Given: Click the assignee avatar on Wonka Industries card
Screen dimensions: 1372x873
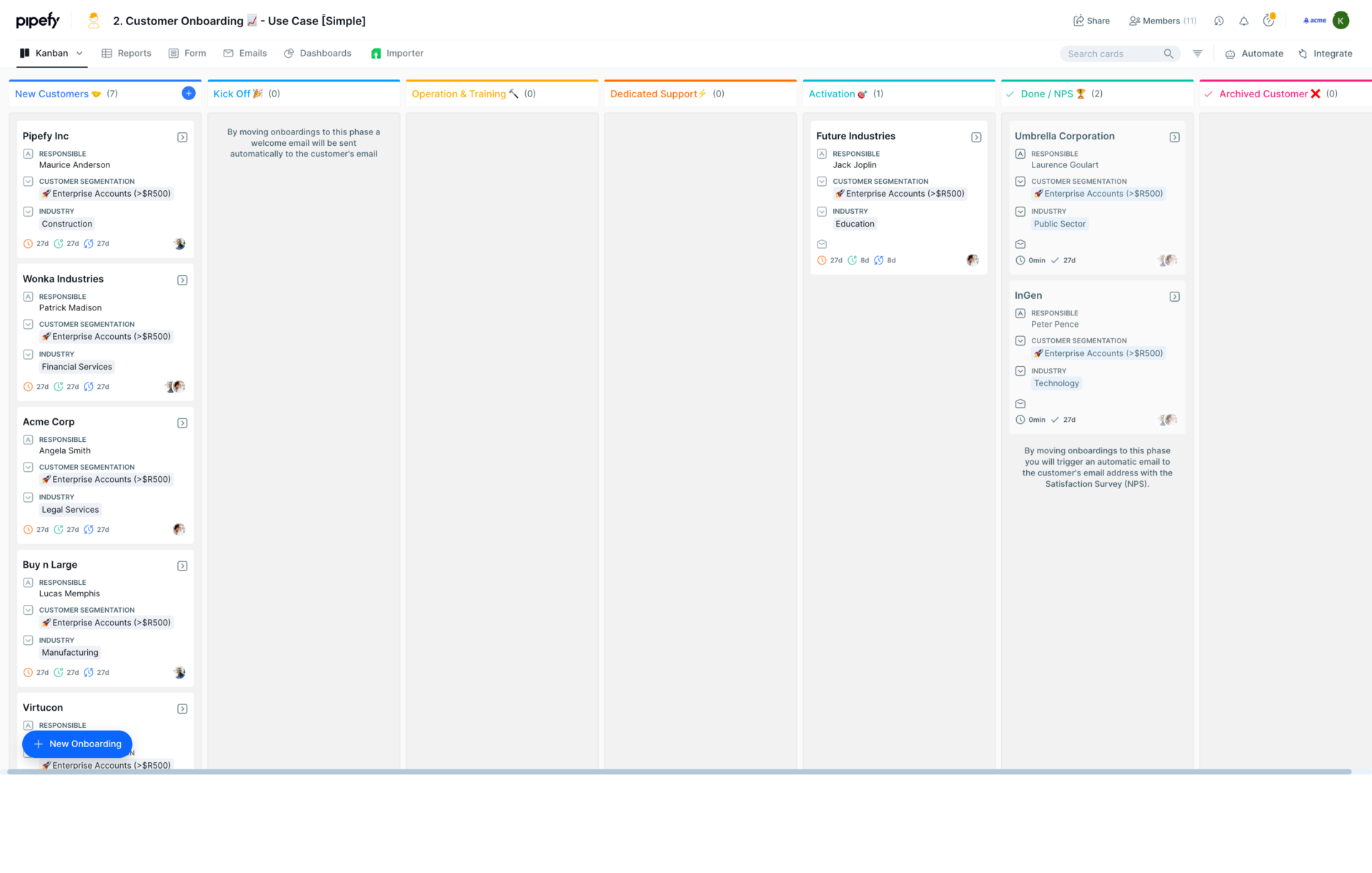Looking at the screenshot, I should (179, 386).
